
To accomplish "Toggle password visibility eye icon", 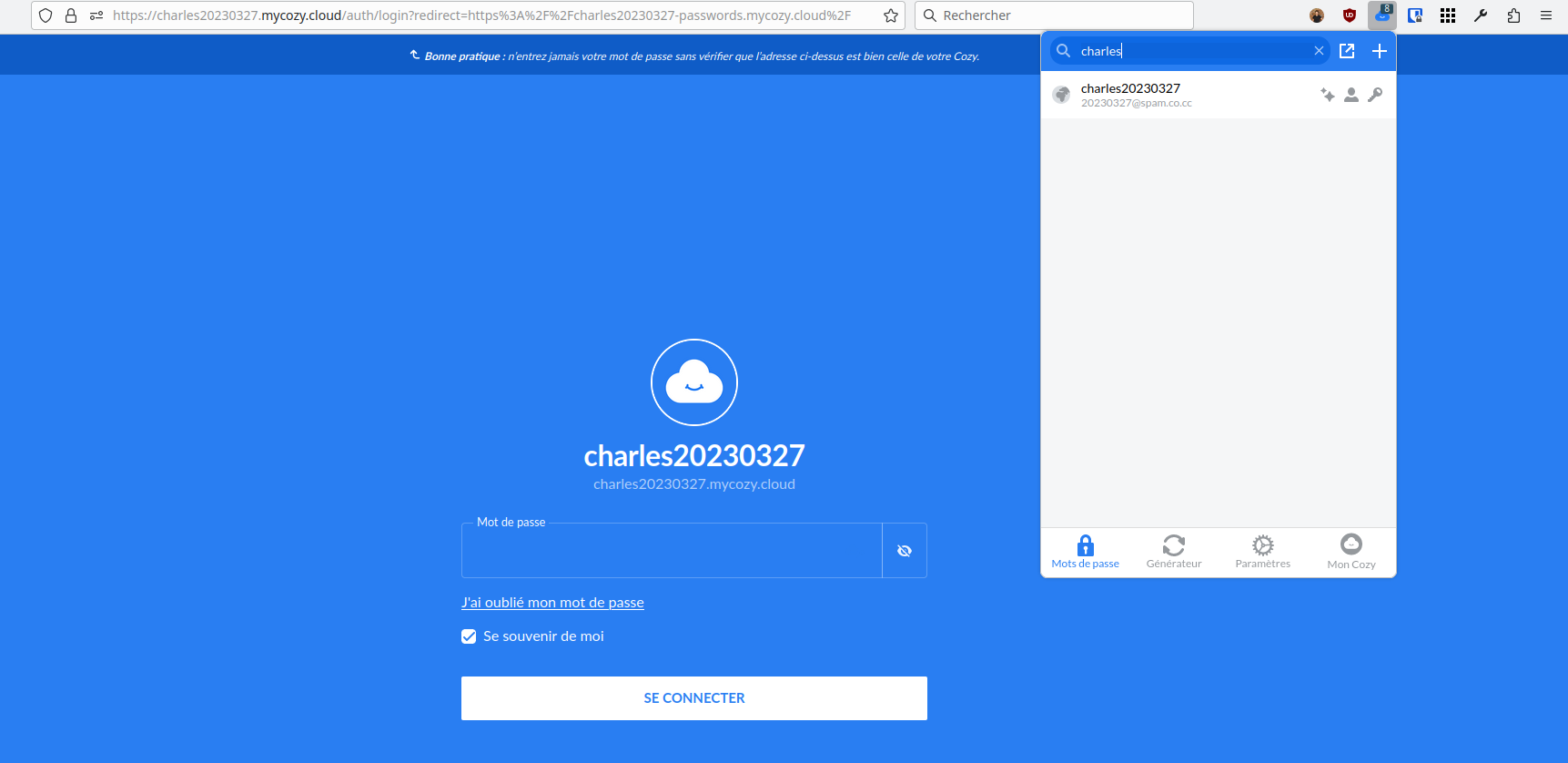I will (905, 551).
